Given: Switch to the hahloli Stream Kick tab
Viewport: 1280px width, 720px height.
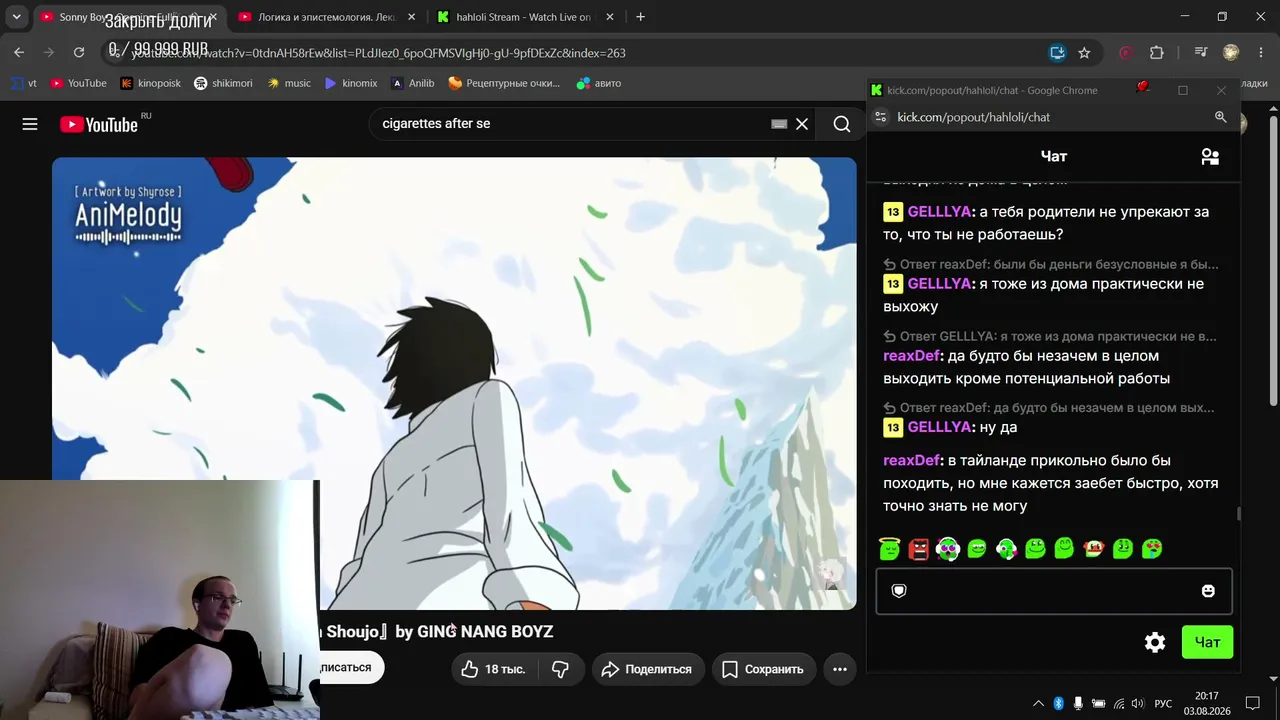Looking at the screenshot, I should (x=524, y=17).
